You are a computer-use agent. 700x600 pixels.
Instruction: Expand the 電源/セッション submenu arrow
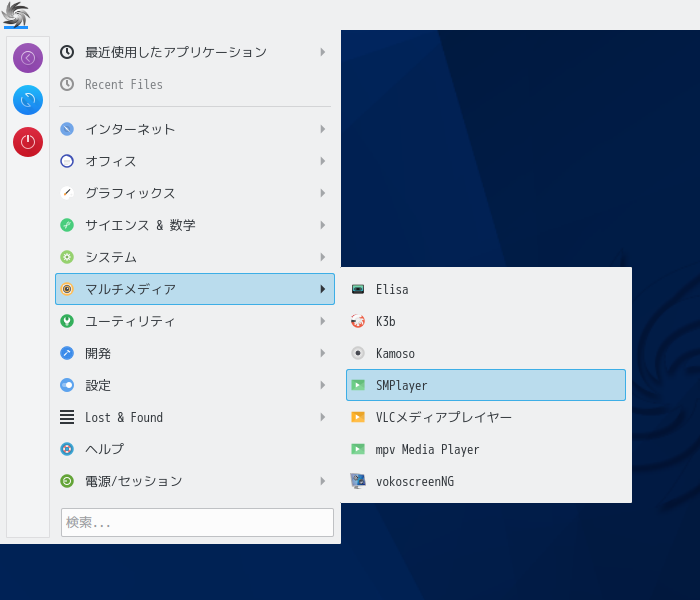323,481
